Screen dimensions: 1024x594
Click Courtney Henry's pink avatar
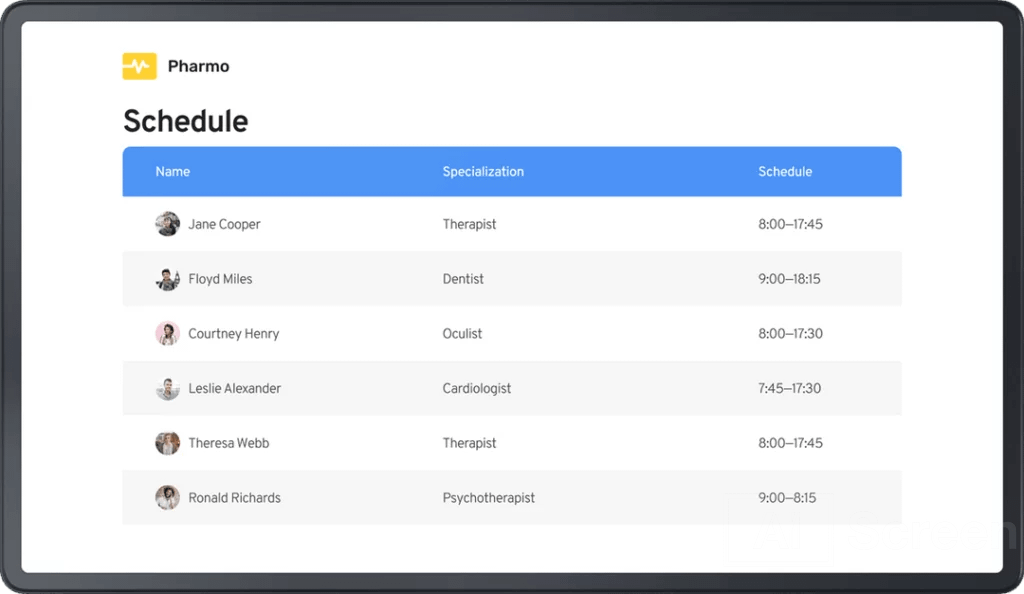pyautogui.click(x=167, y=334)
